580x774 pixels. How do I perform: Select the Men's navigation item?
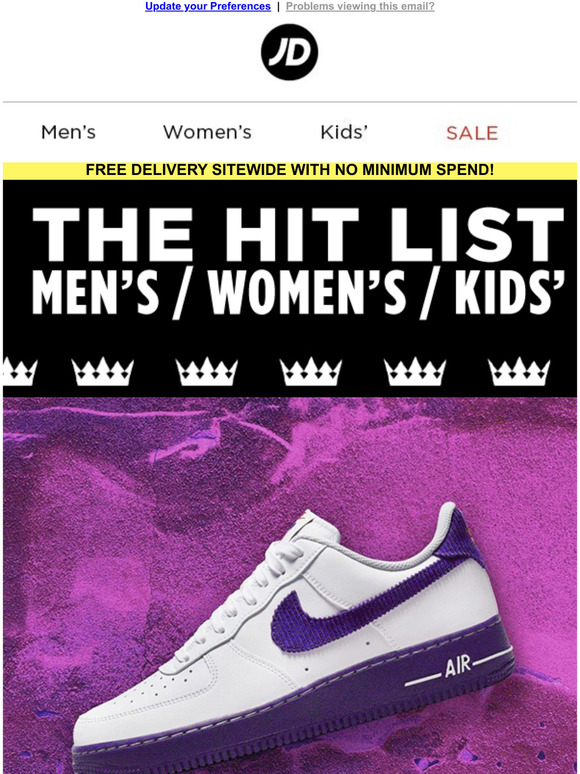(x=68, y=132)
